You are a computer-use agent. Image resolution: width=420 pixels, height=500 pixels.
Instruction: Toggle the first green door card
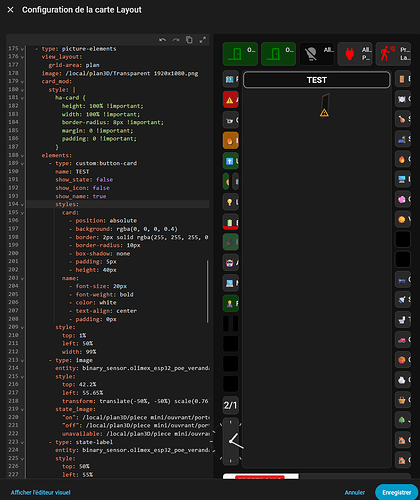point(240,54)
